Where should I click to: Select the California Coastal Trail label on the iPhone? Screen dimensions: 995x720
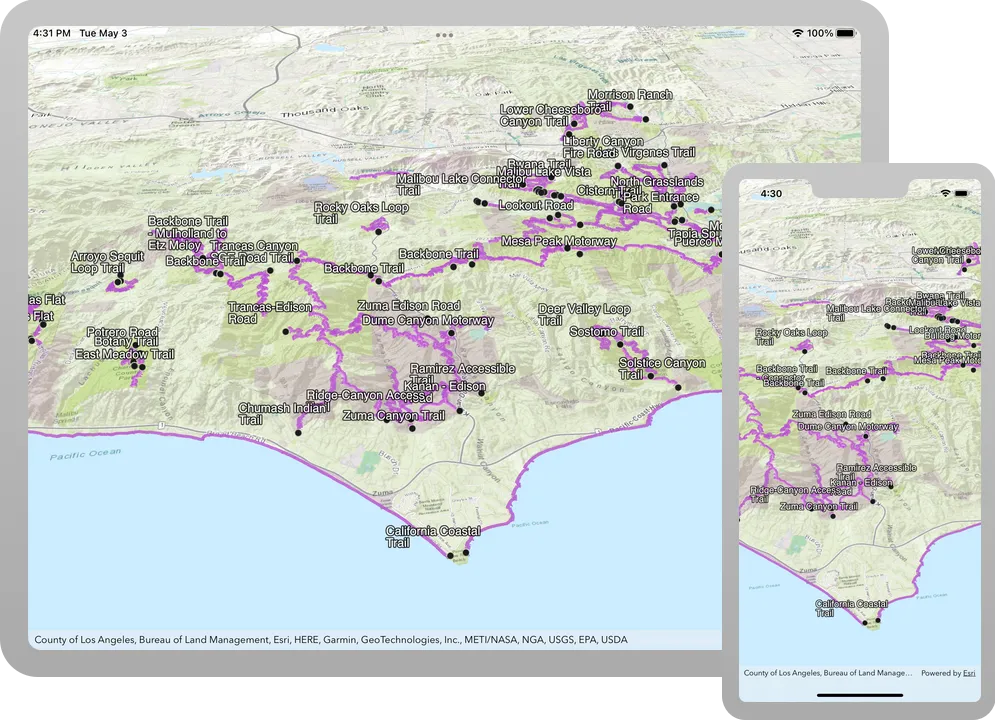point(851,608)
